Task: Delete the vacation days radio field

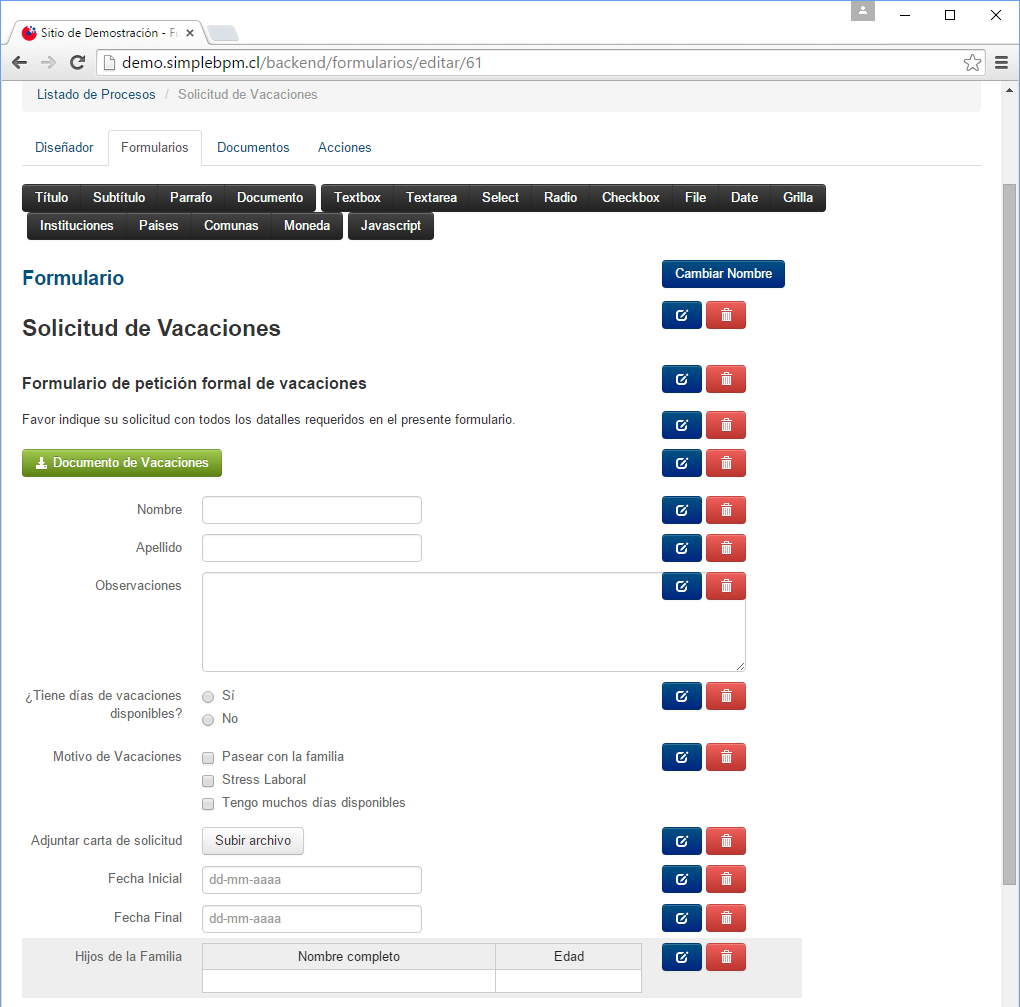Action: click(726, 696)
